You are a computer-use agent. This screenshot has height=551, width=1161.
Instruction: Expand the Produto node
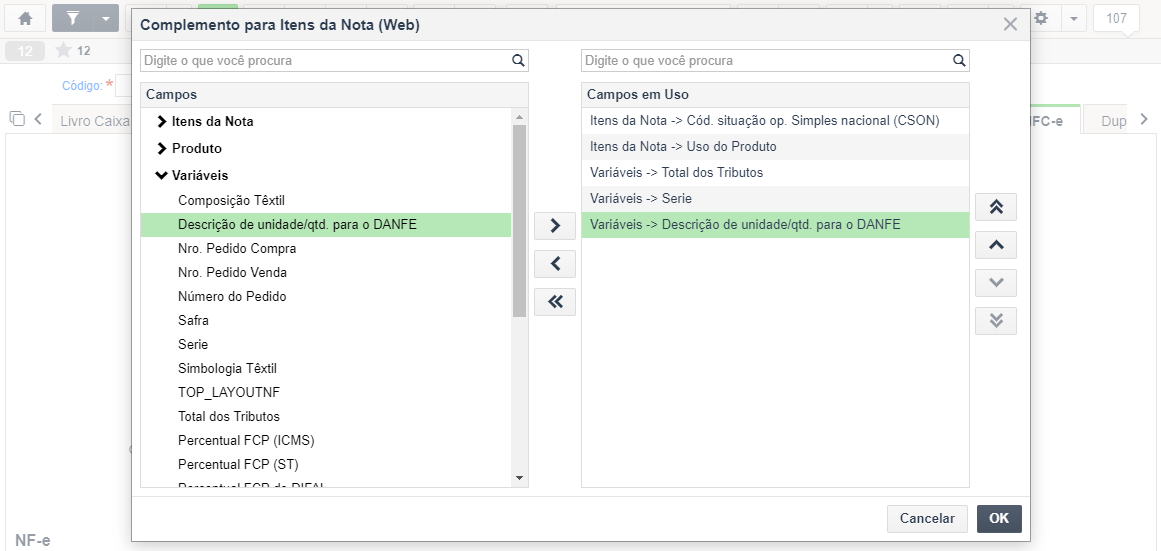point(162,149)
